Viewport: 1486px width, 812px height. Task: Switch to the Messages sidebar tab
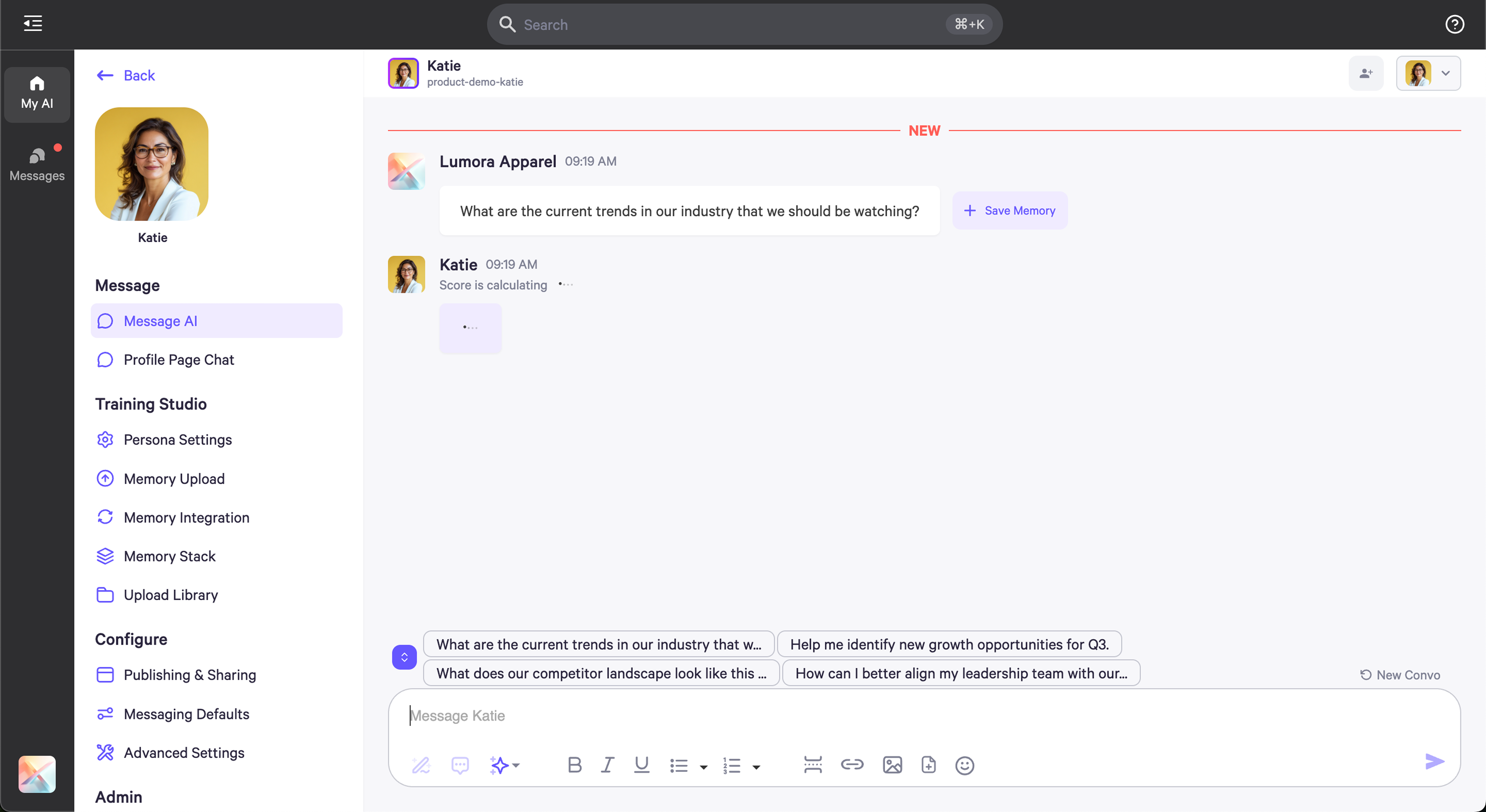(37, 164)
